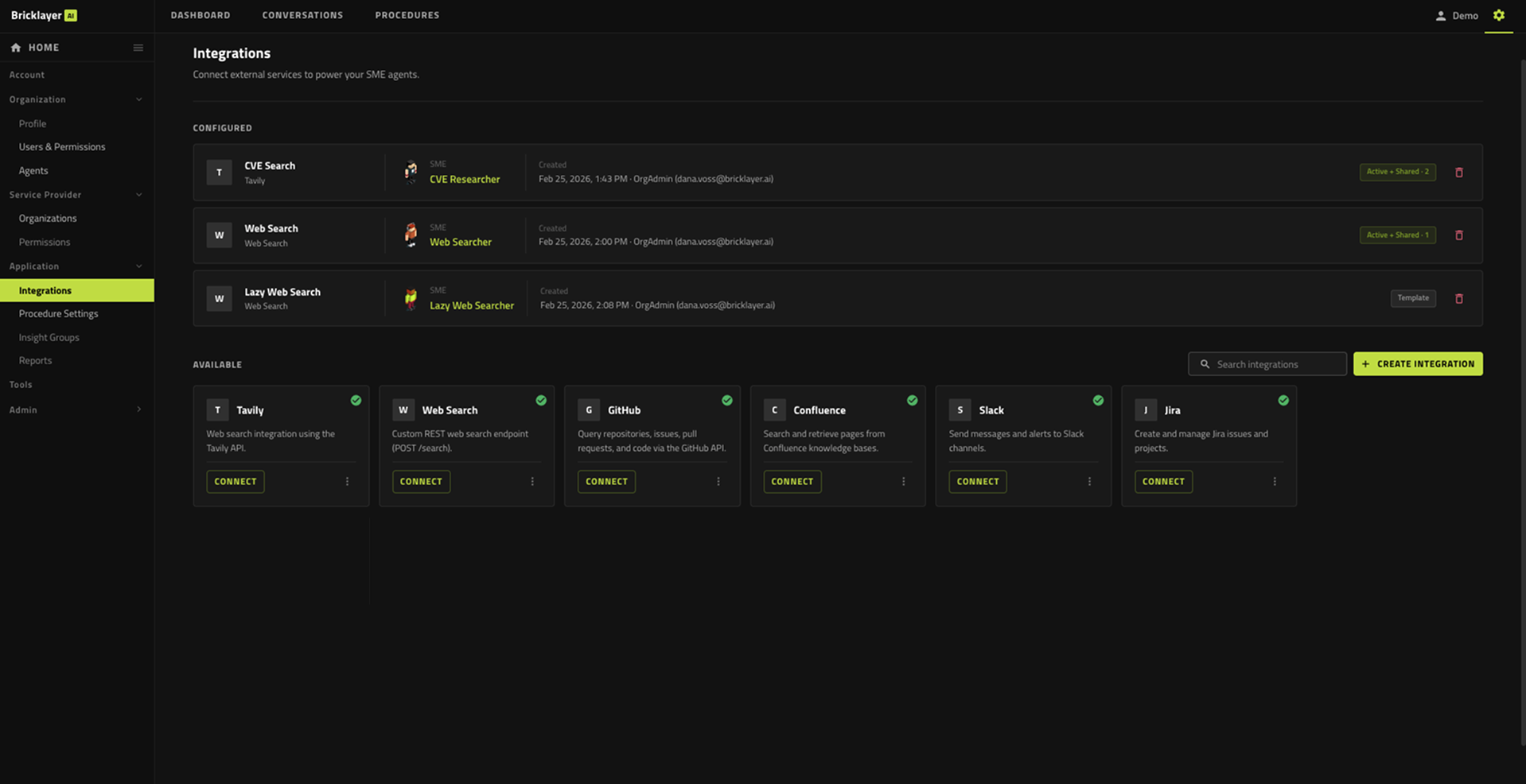Open the settings gear icon
Viewport: 1526px width, 784px height.
[x=1498, y=15]
